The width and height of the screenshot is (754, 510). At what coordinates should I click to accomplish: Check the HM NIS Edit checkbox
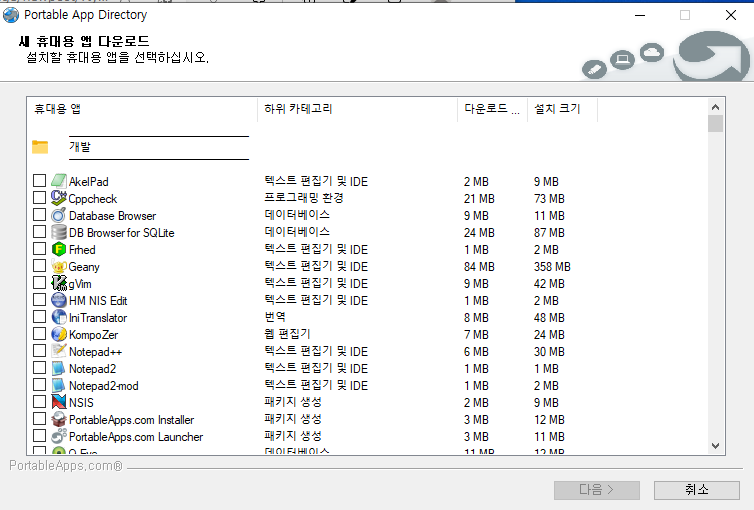(39, 300)
